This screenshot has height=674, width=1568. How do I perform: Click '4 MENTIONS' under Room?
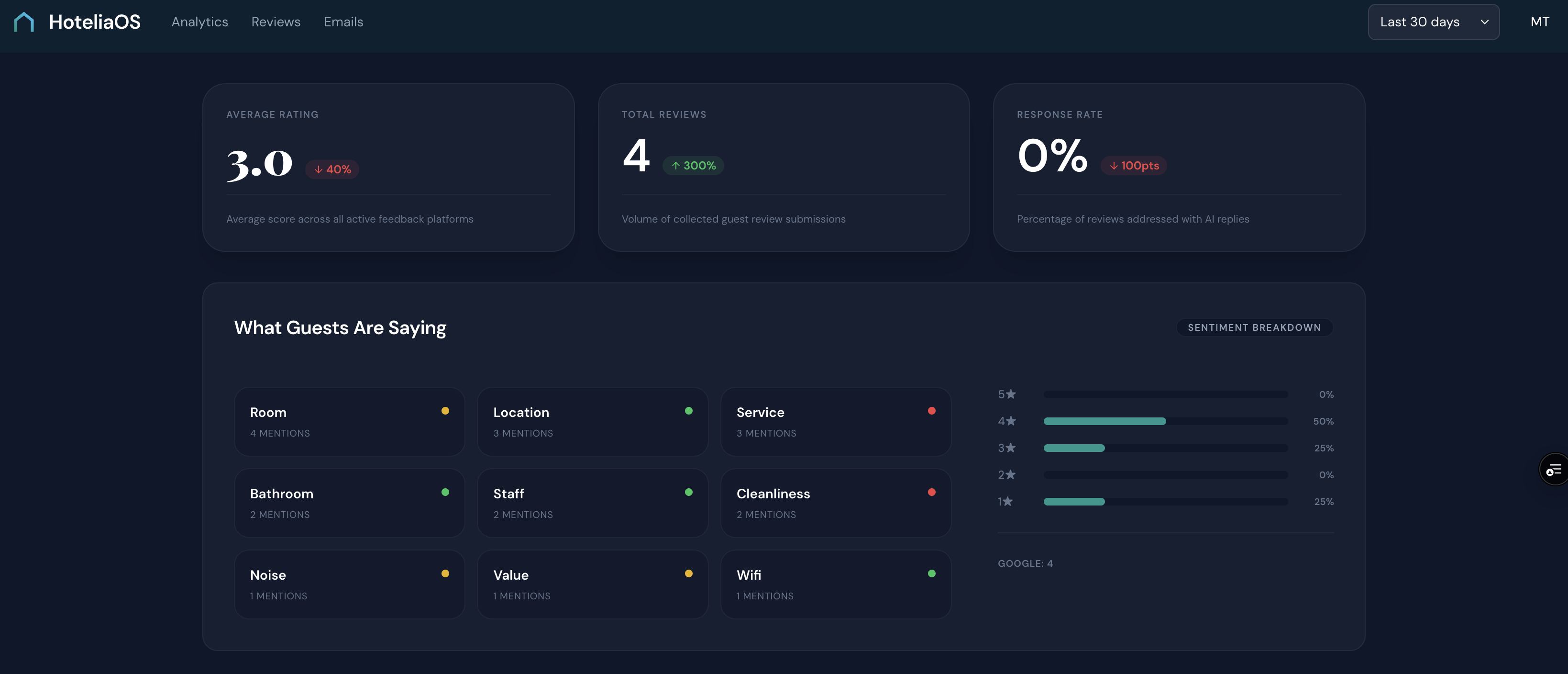280,433
